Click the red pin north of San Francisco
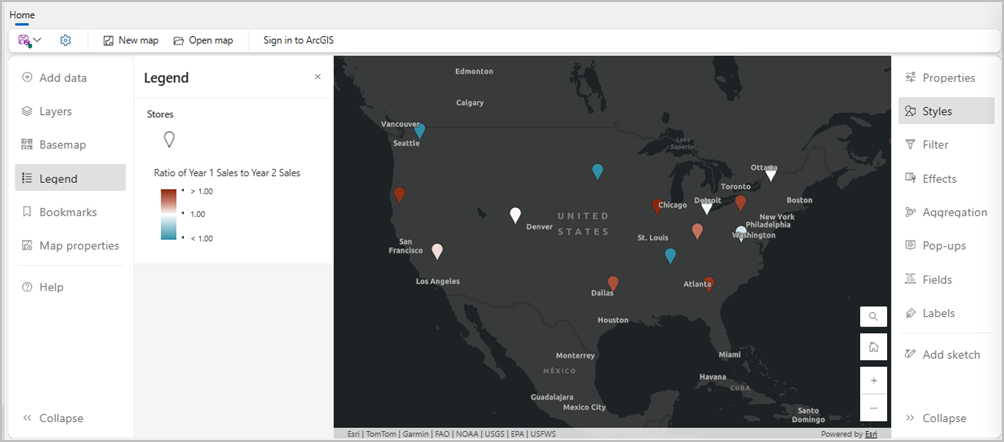The image size is (1004, 442). [x=400, y=195]
